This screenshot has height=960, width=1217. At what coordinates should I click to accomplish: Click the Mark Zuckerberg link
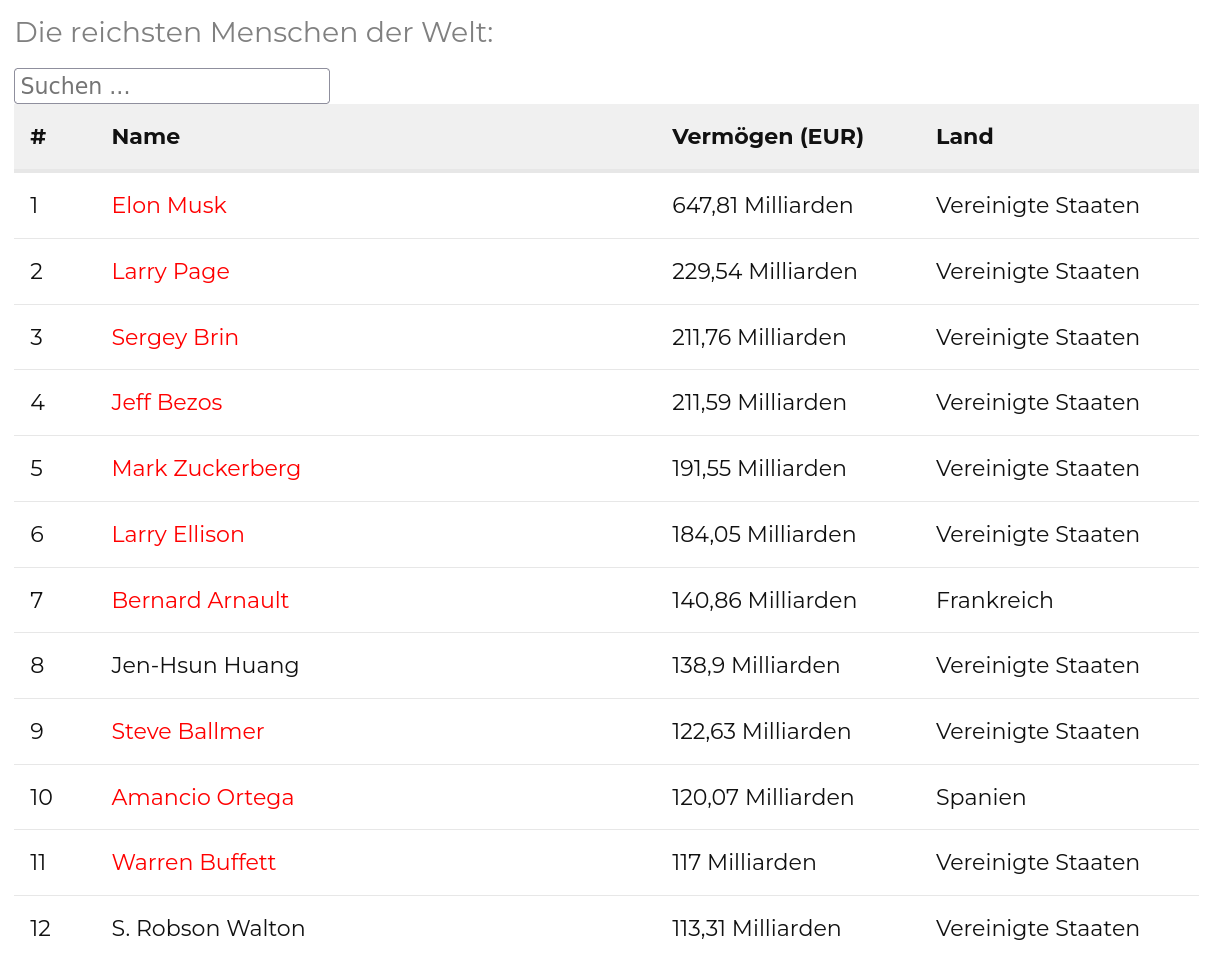206,468
